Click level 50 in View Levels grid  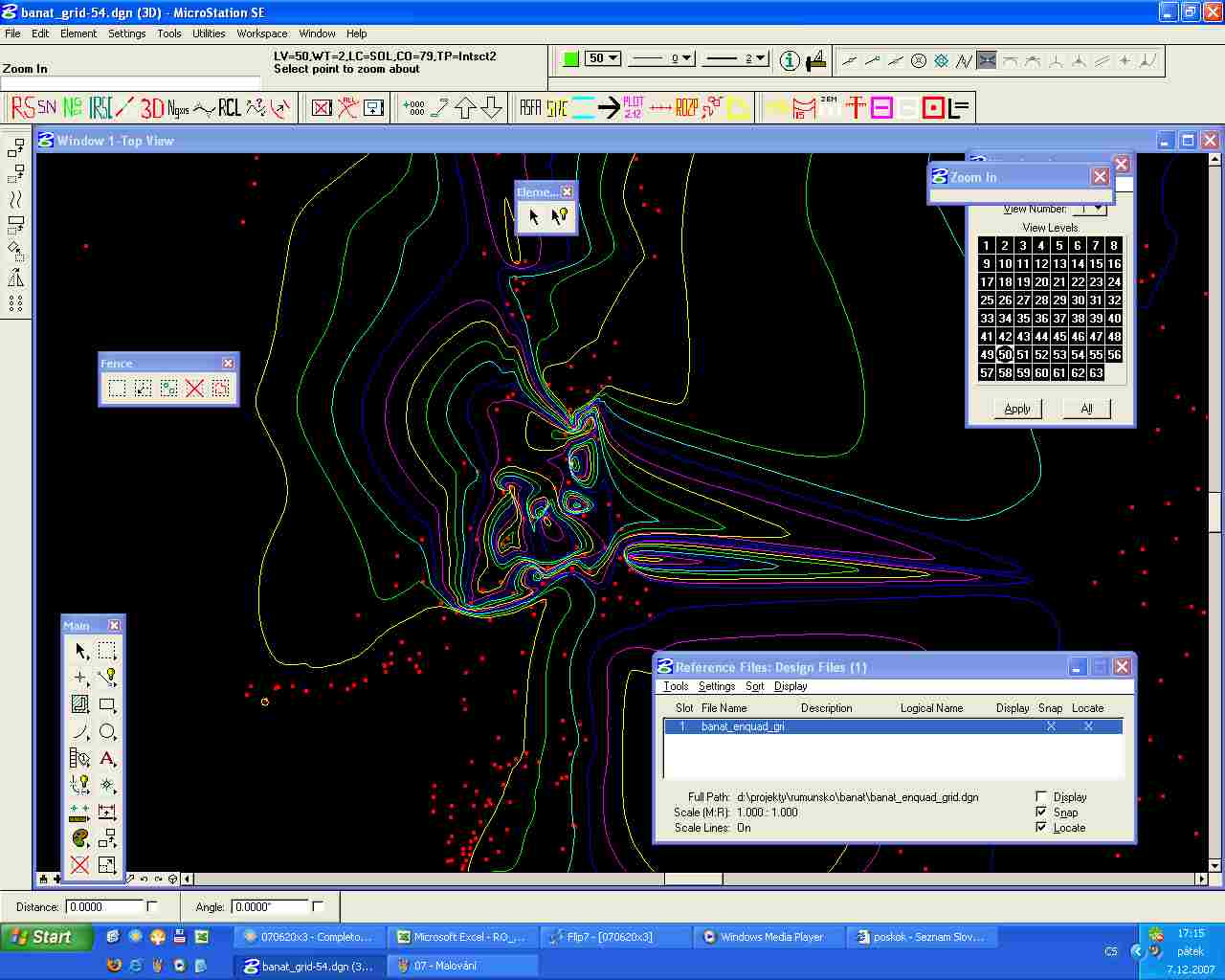click(x=1005, y=354)
